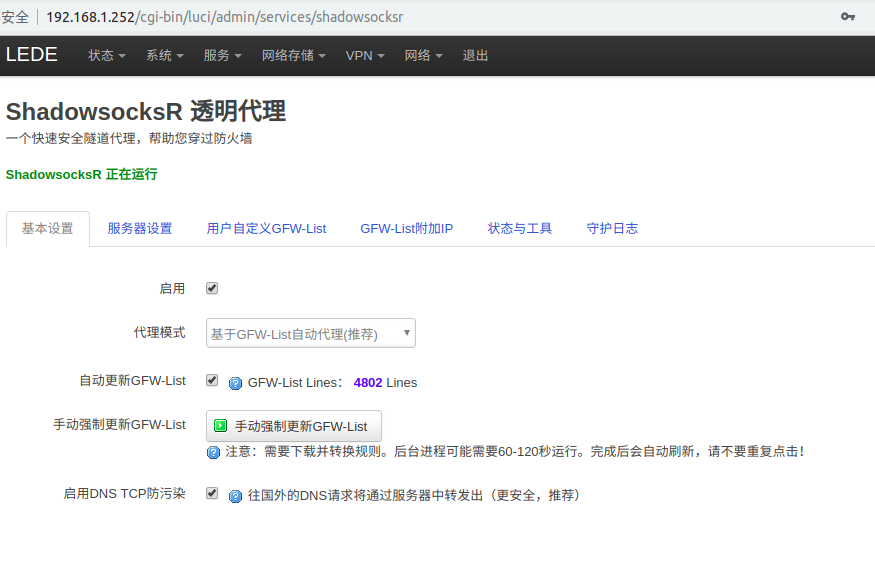The image size is (875, 565).
Task: Click the key icon in address bar
Action: [847, 17]
